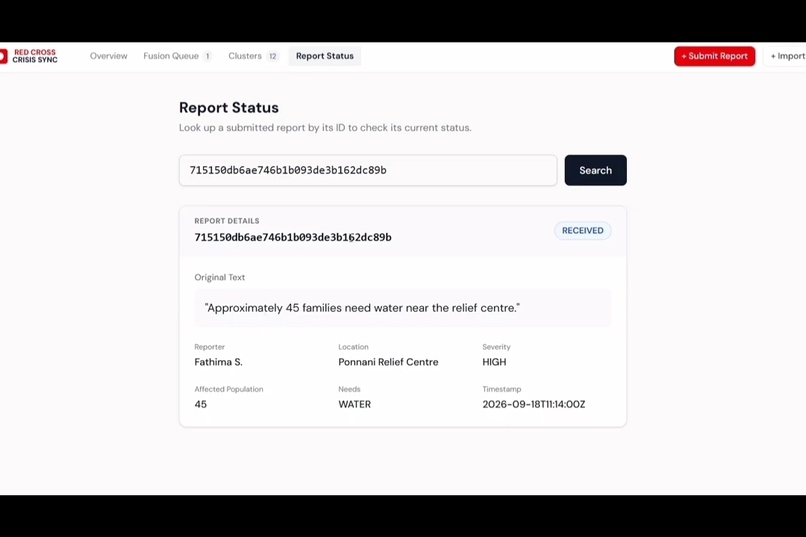Click the Clusters count badge 12
This screenshot has height=537, width=806.
coord(272,56)
